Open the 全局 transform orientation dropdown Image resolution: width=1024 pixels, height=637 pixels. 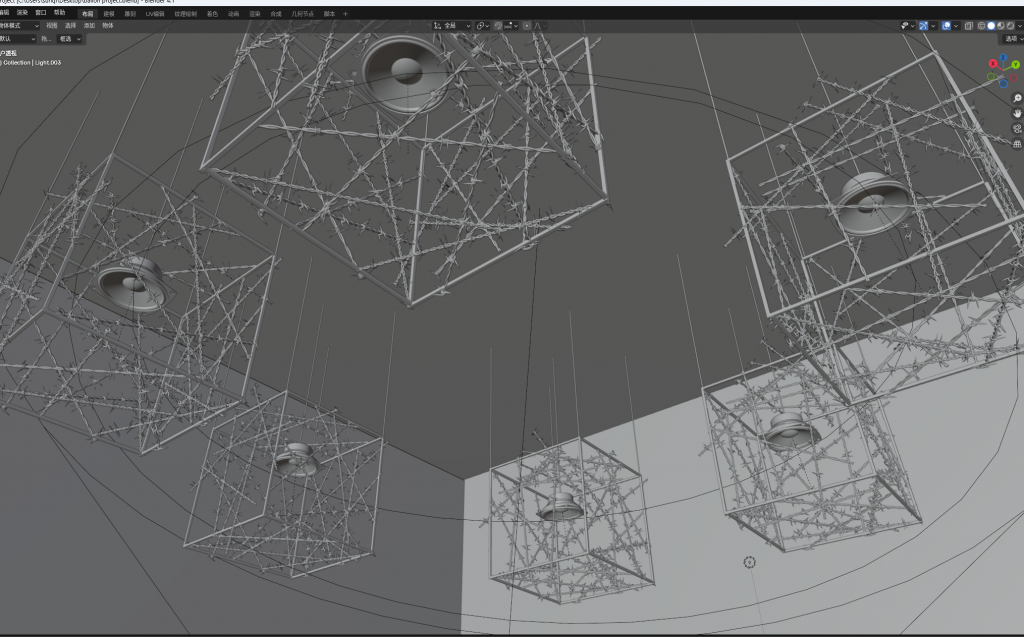point(452,25)
